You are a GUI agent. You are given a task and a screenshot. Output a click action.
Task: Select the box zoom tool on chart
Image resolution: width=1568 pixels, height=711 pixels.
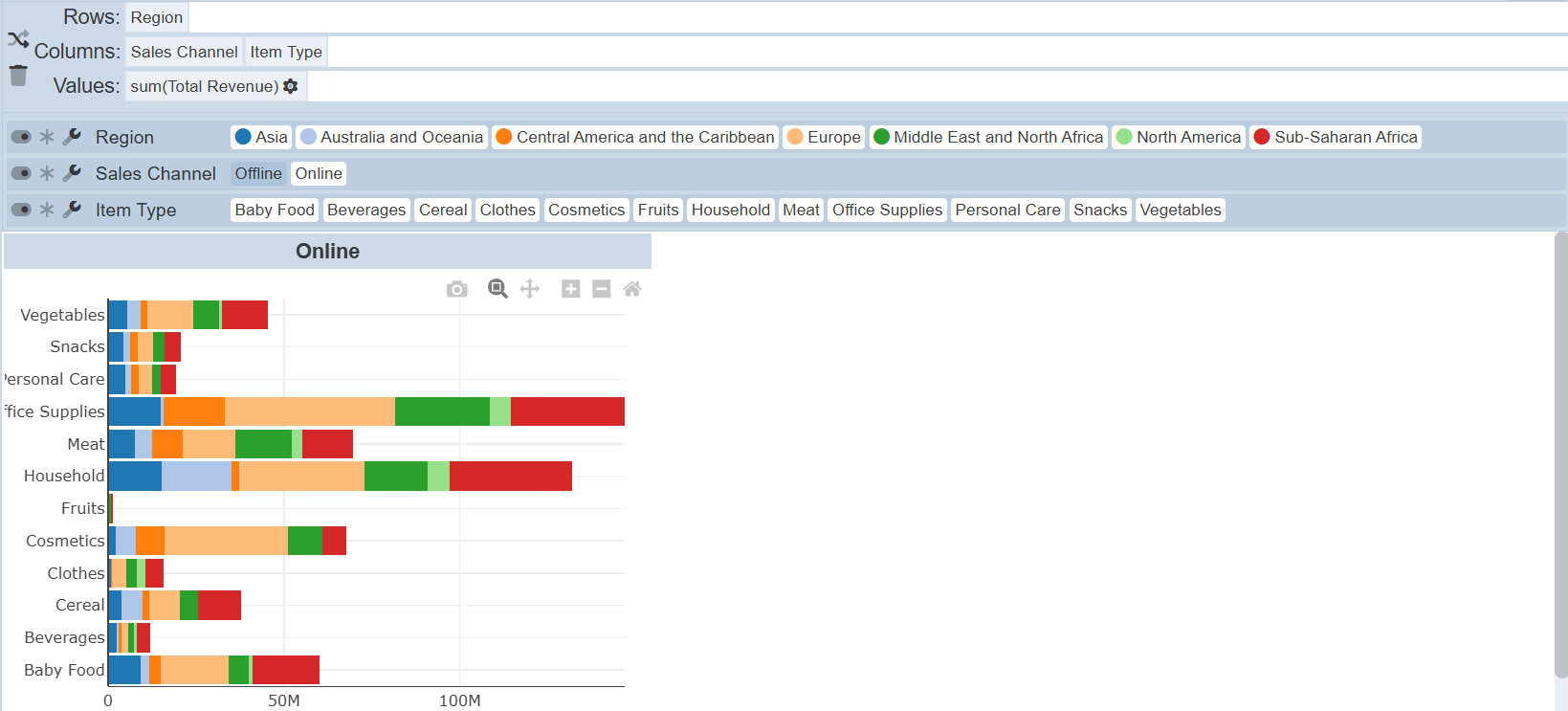click(x=497, y=289)
